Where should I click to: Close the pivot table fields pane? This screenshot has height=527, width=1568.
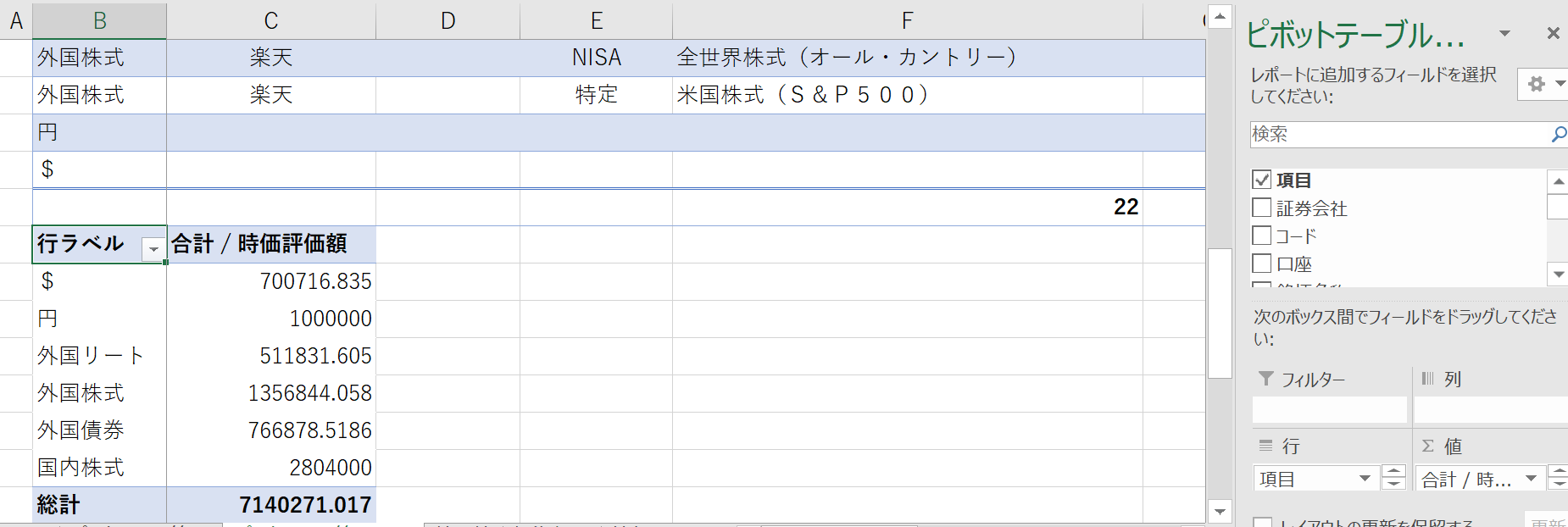click(x=1553, y=33)
